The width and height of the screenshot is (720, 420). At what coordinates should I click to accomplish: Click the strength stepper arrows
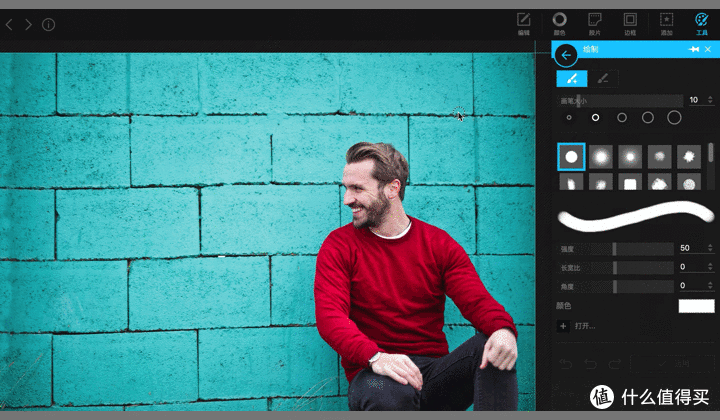pos(710,248)
